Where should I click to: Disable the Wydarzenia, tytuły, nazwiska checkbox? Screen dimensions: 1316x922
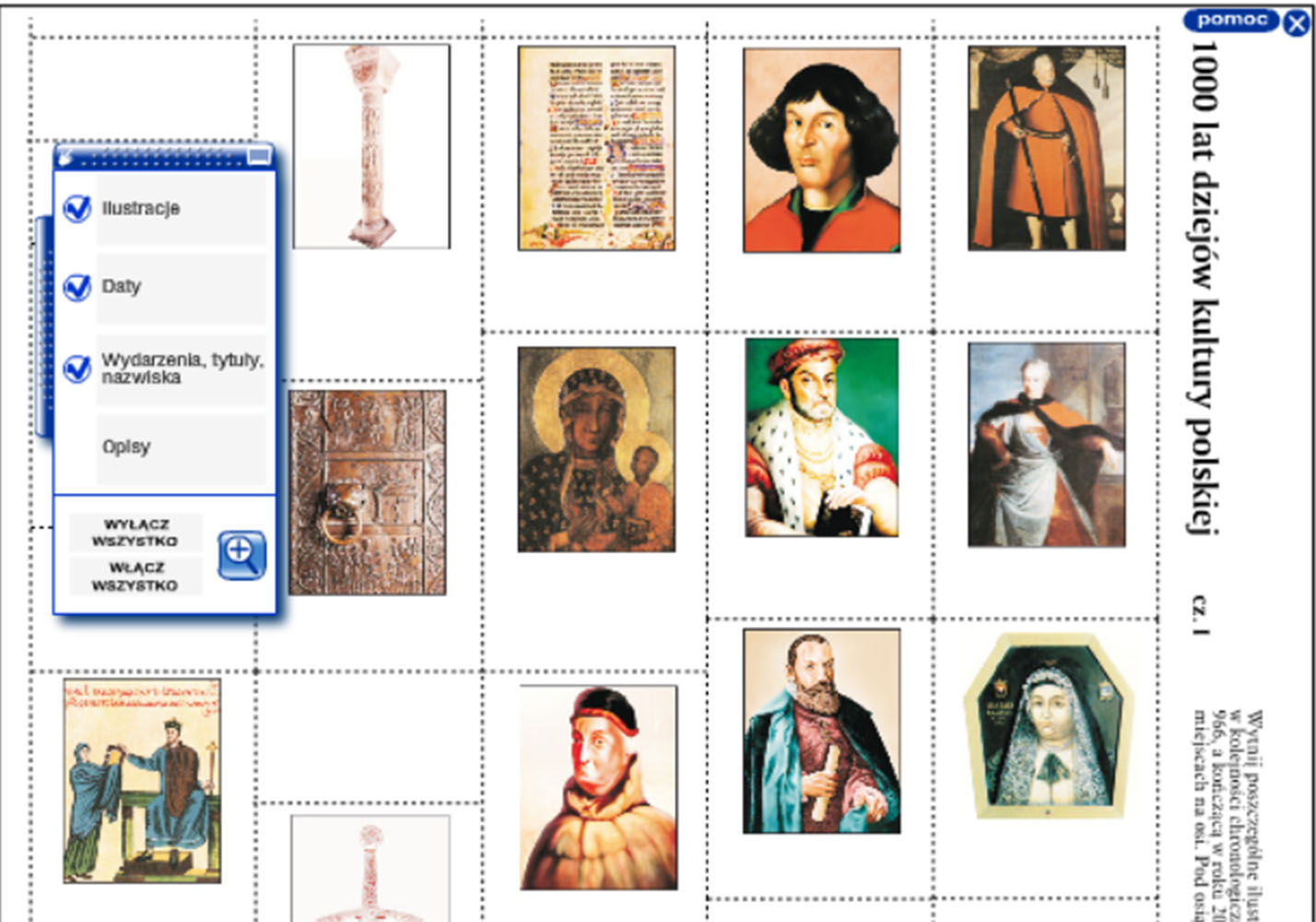77,369
